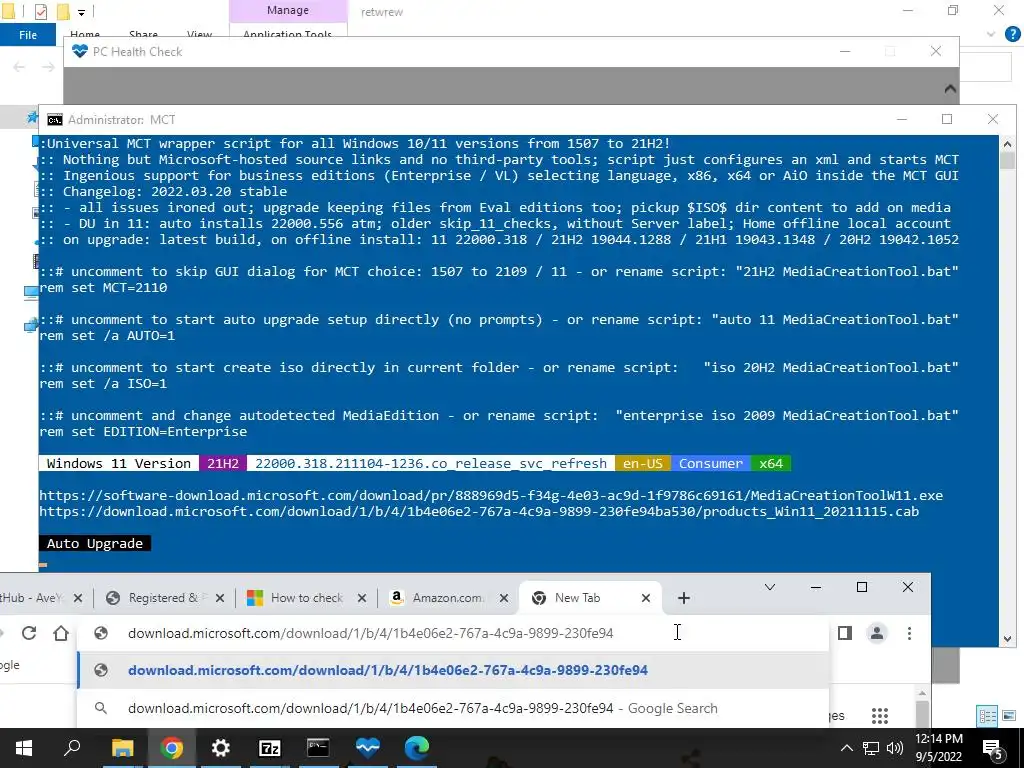Open notification center icon
1024x768 pixels.
click(993, 749)
